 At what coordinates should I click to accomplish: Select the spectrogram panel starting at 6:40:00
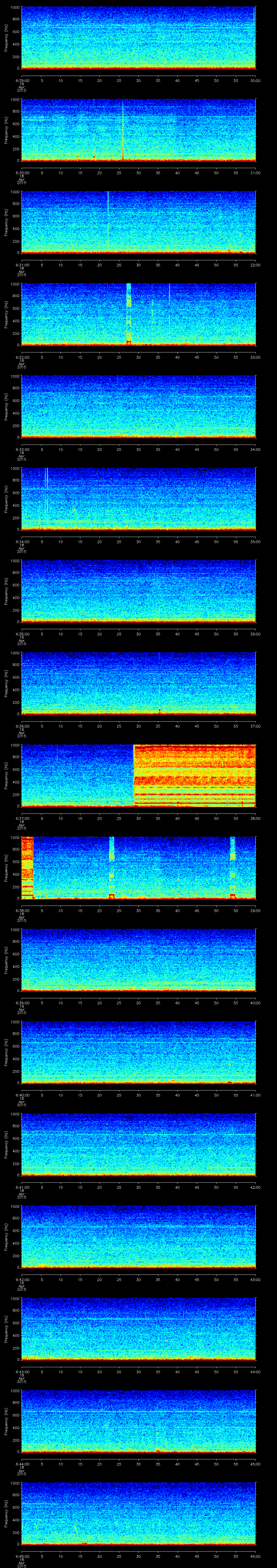(x=138, y=1052)
